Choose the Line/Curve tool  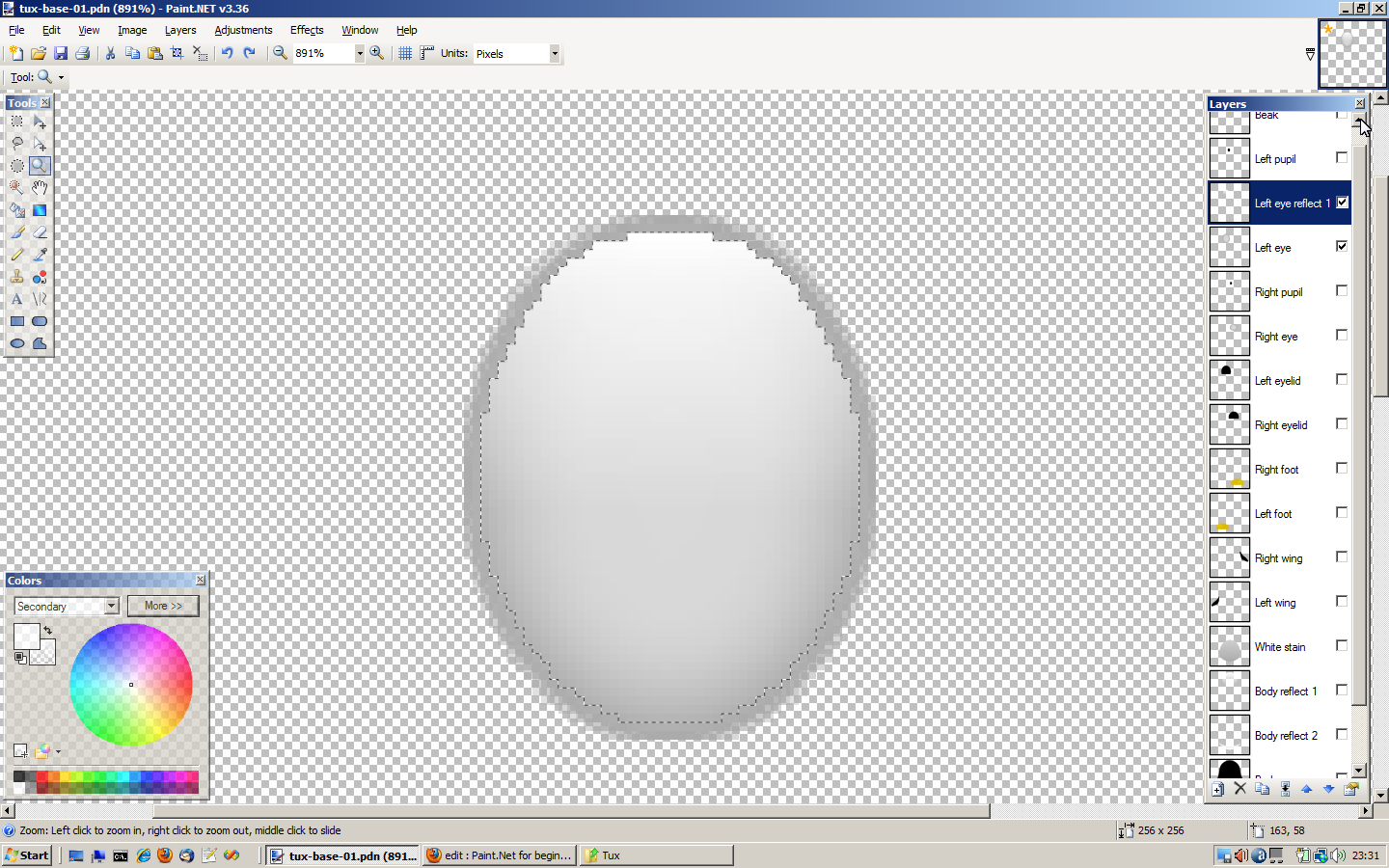pos(40,299)
